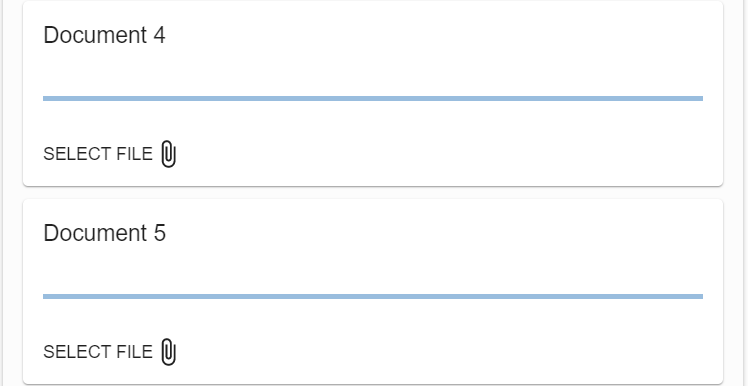Focus the blue underlined field of Document 4
The height and width of the screenshot is (386, 749).
373,81
